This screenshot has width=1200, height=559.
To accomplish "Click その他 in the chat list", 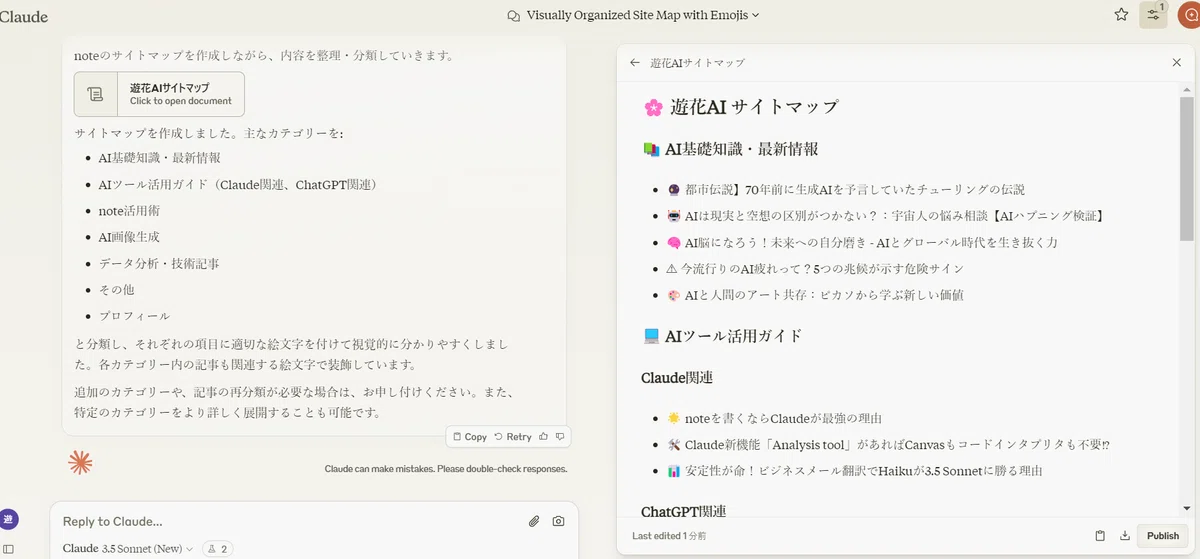I will tap(116, 289).
